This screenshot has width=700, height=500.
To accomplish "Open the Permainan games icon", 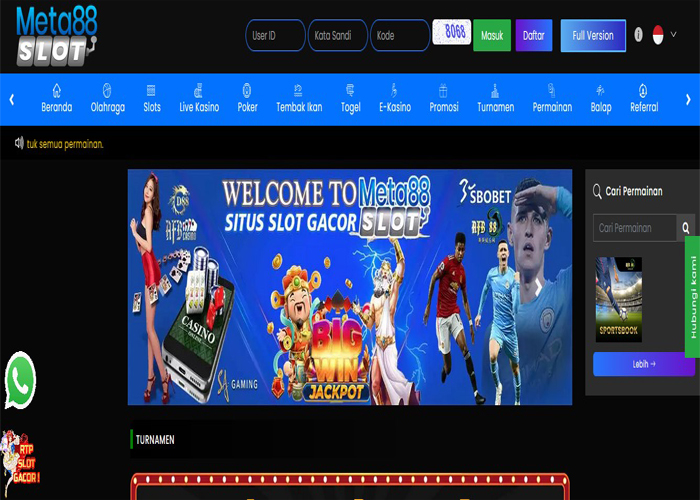I will (552, 90).
